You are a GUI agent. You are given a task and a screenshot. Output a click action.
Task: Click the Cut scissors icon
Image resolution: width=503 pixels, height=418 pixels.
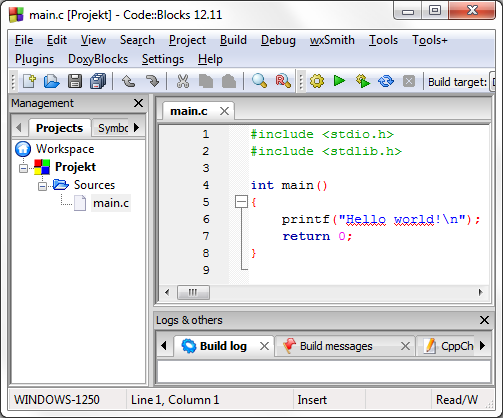183,81
